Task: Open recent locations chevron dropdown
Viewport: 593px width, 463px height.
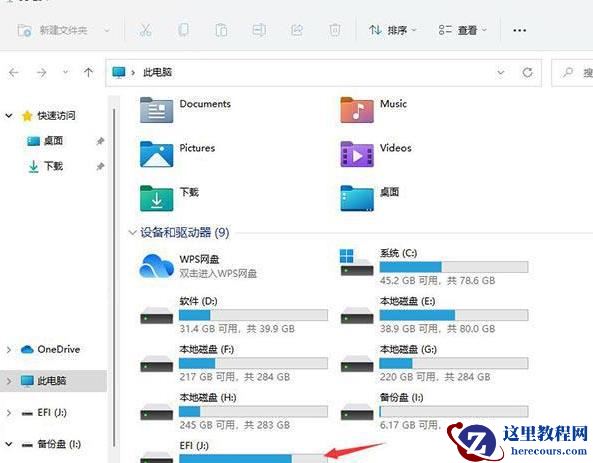Action: [x=65, y=72]
